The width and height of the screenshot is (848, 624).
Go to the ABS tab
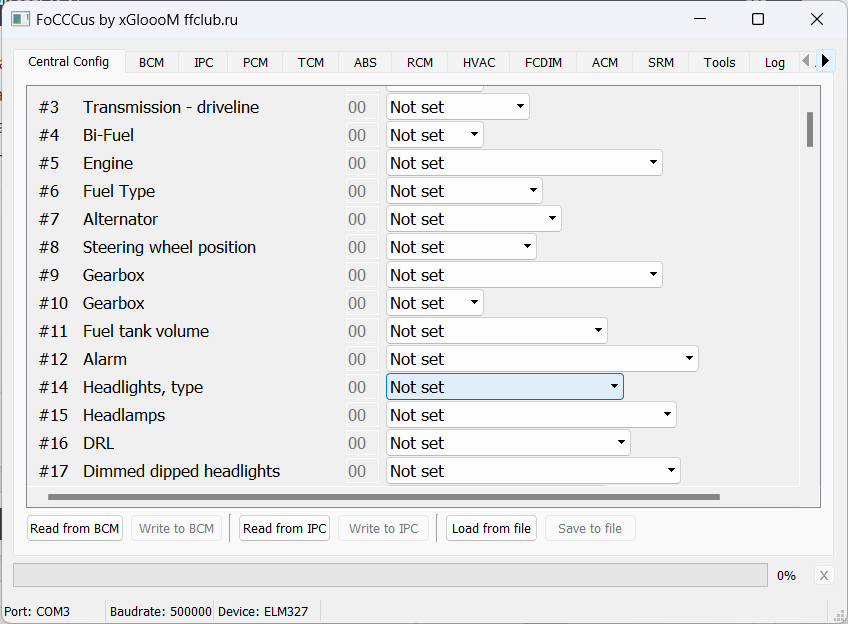tap(365, 62)
